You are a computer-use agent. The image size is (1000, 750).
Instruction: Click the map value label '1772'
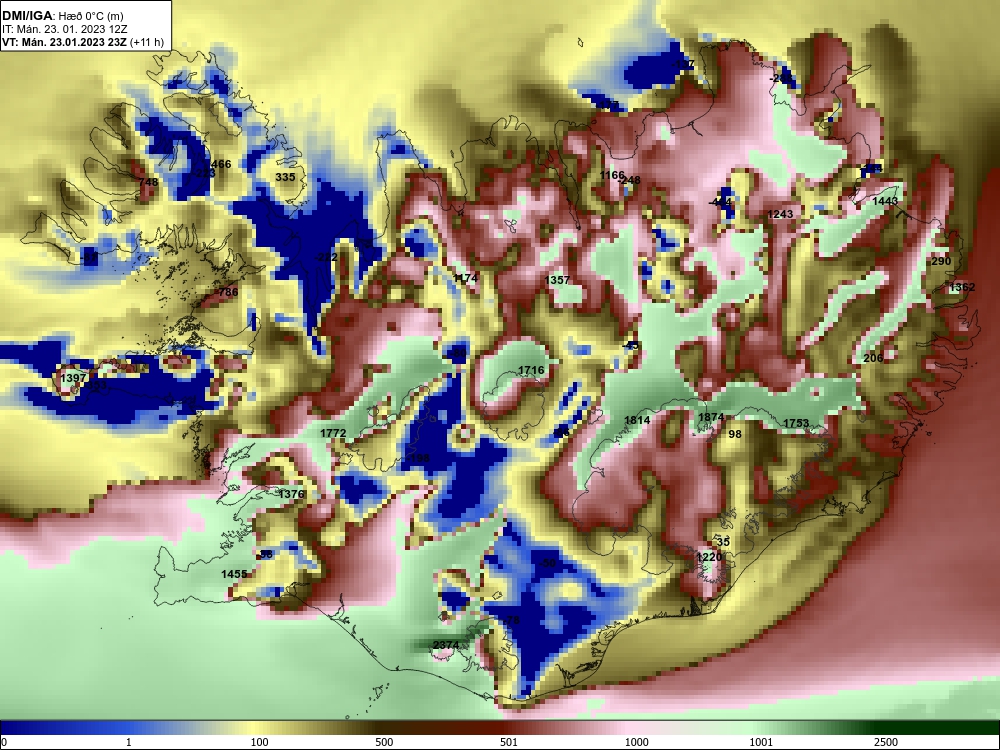(x=333, y=434)
